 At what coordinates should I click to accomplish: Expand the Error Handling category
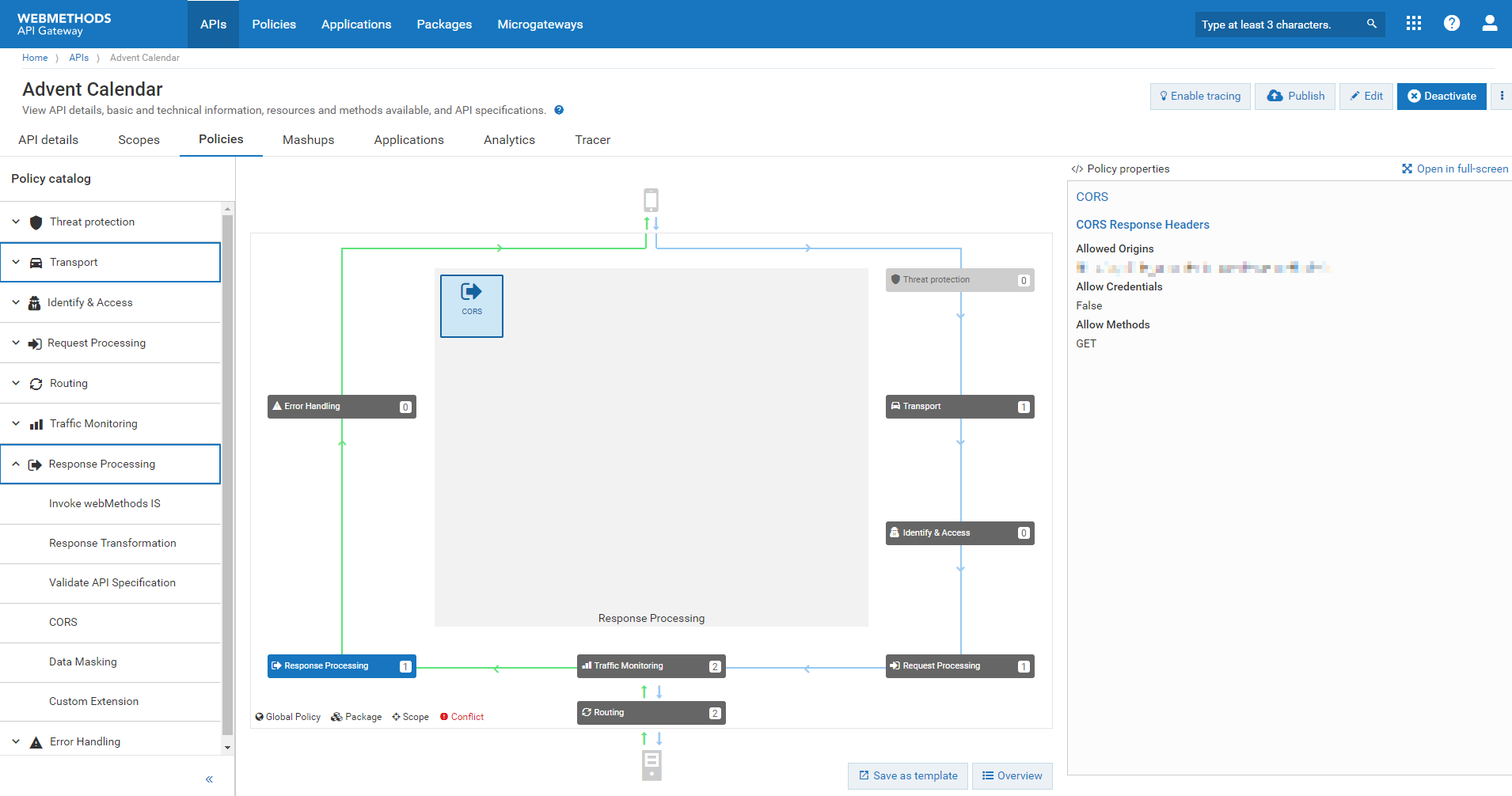(x=16, y=741)
